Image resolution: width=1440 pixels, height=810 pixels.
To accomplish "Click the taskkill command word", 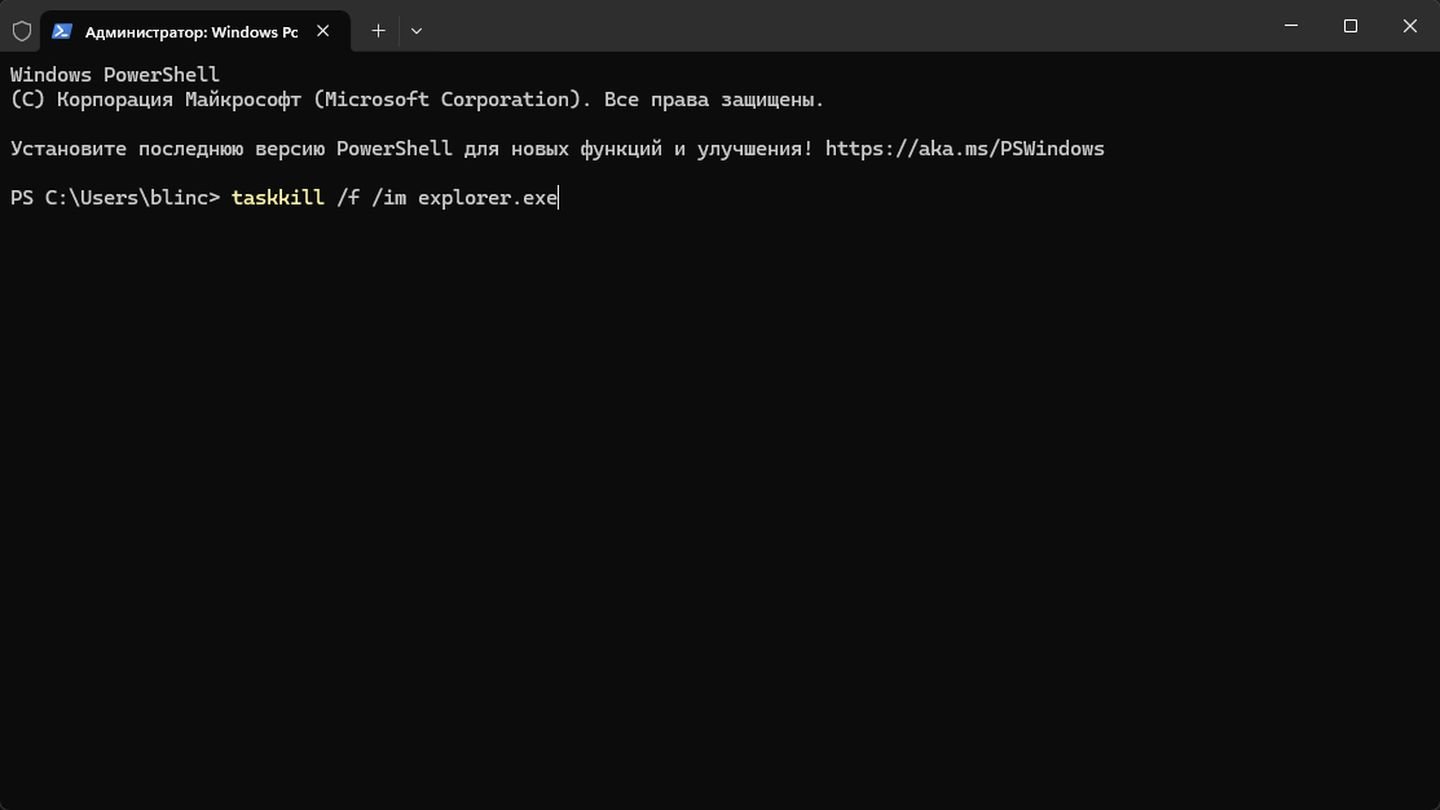I will pos(278,198).
